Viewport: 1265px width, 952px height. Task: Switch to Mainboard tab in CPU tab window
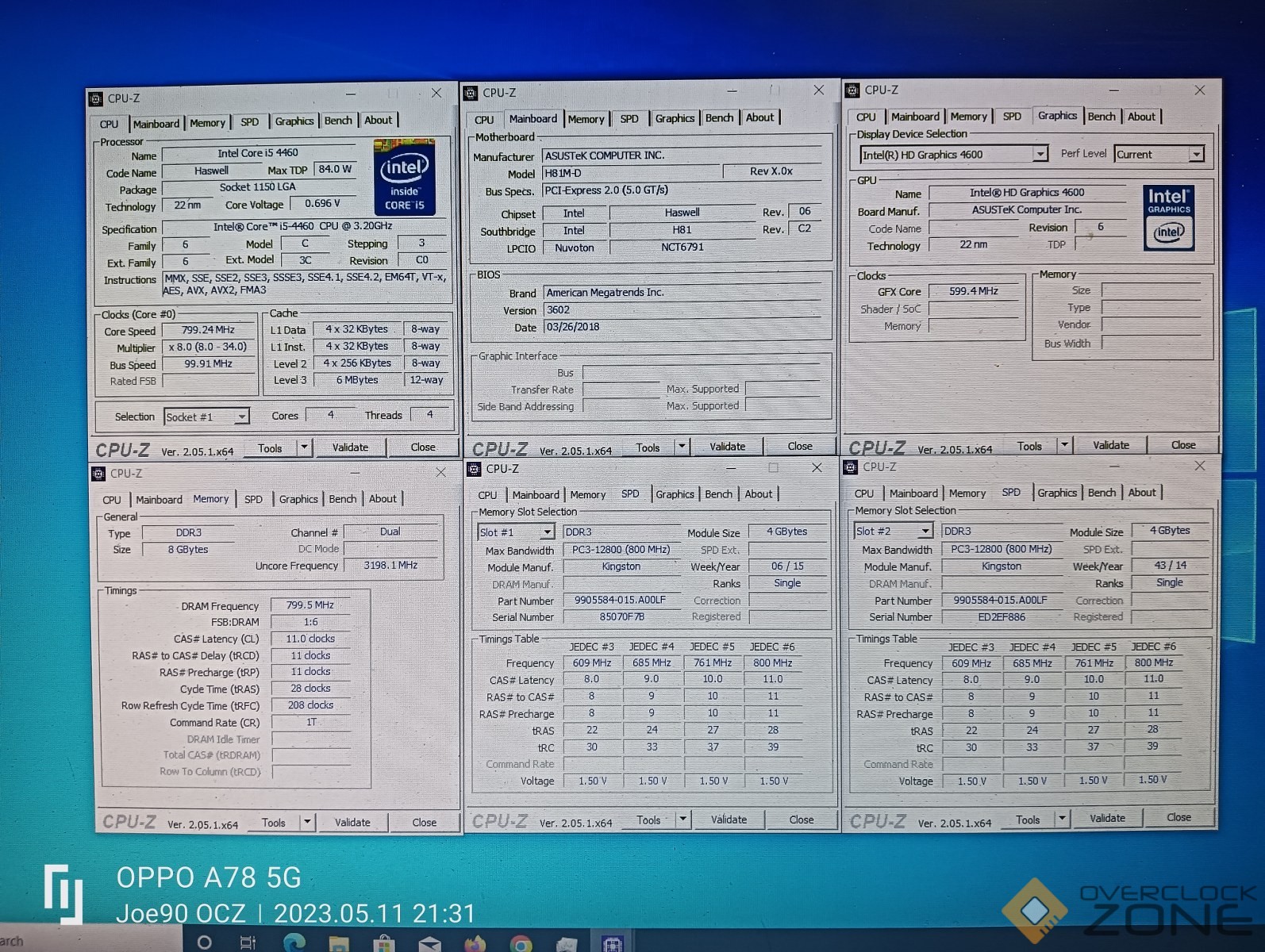(156, 124)
